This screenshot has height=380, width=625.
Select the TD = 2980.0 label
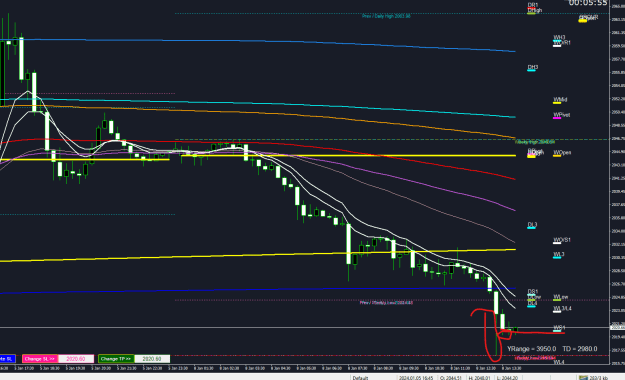580,349
